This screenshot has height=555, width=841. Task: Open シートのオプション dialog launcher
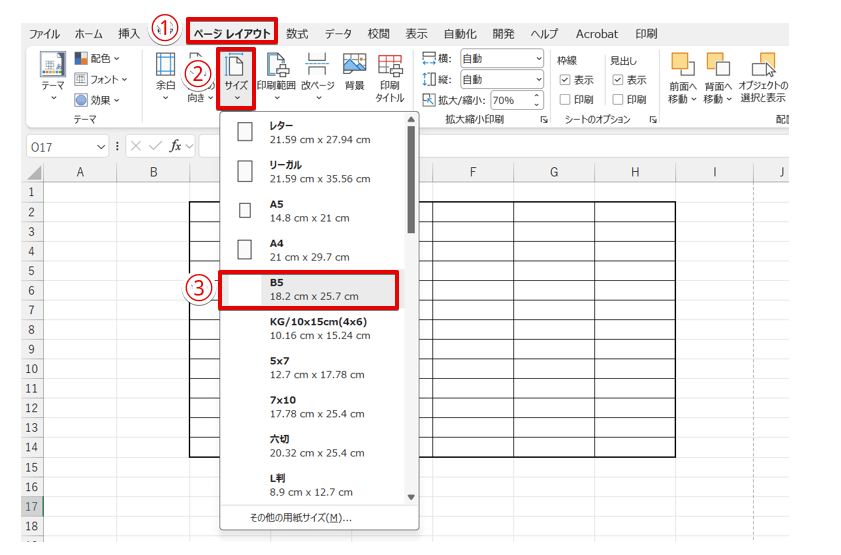click(653, 120)
